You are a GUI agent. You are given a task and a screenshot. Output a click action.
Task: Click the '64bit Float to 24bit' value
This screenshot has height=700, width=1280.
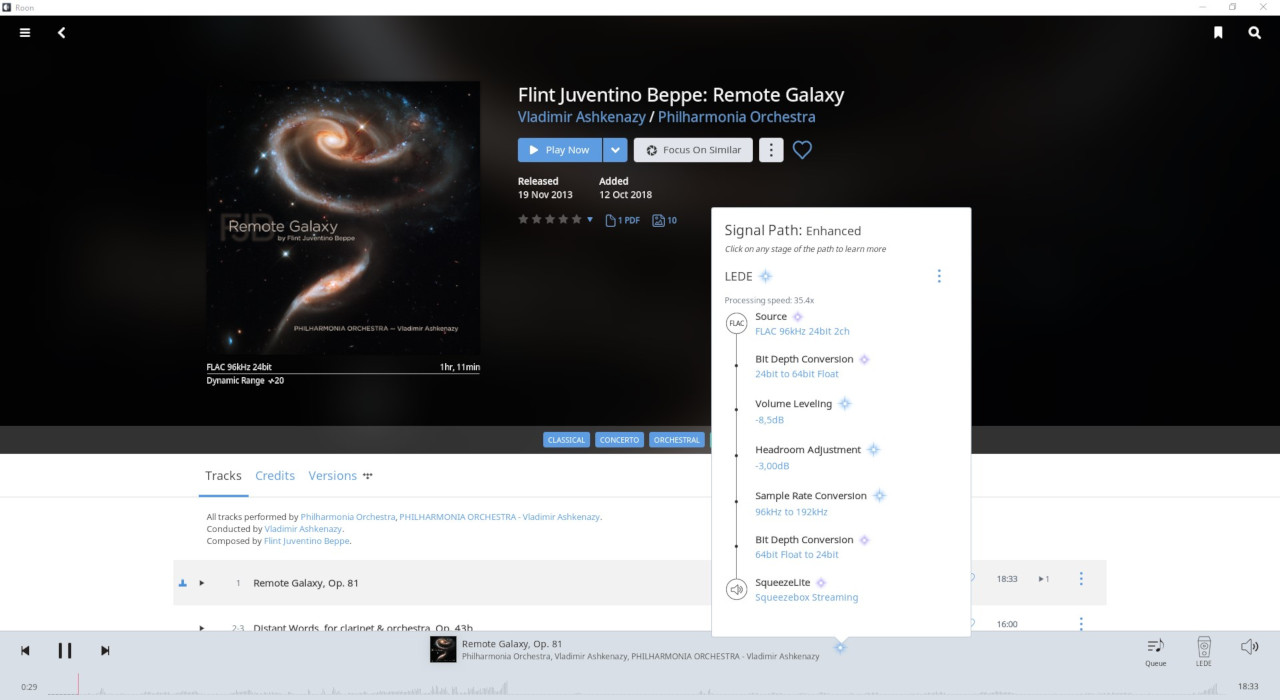coord(797,554)
